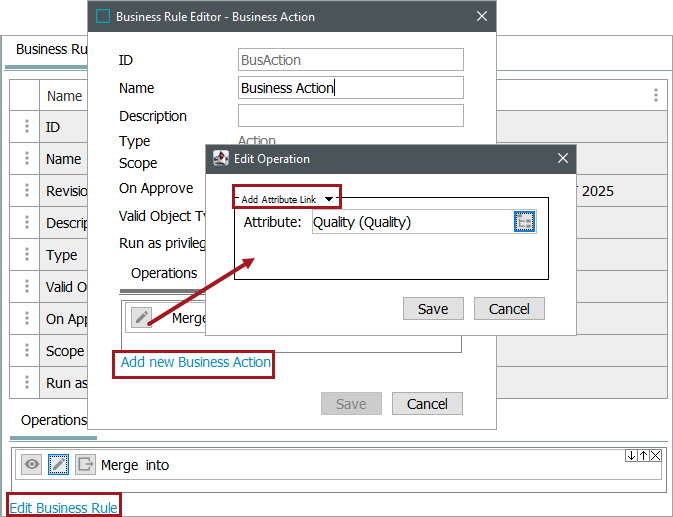The width and height of the screenshot is (673, 517).
Task: Move operation up with the up arrow icon
Action: tap(643, 456)
